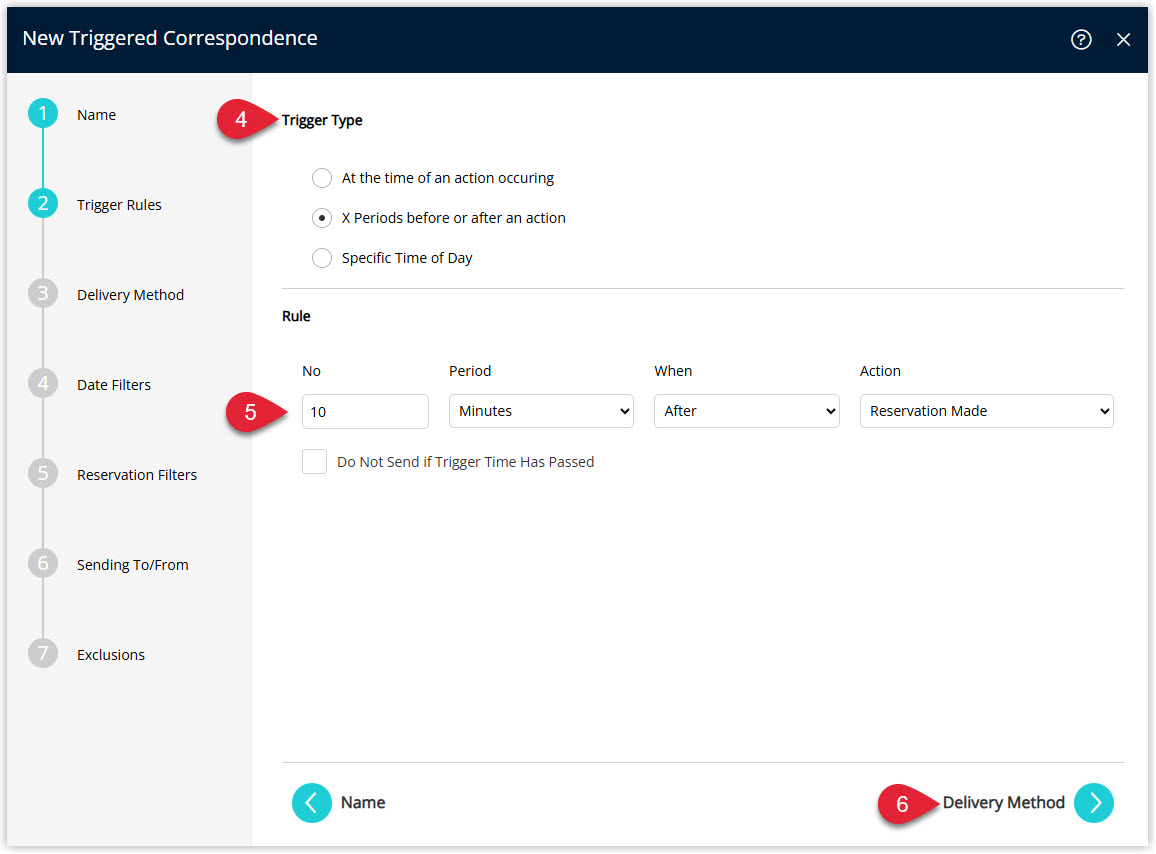Click the 'When' column label
The width and height of the screenshot is (1156, 854).
click(x=673, y=371)
